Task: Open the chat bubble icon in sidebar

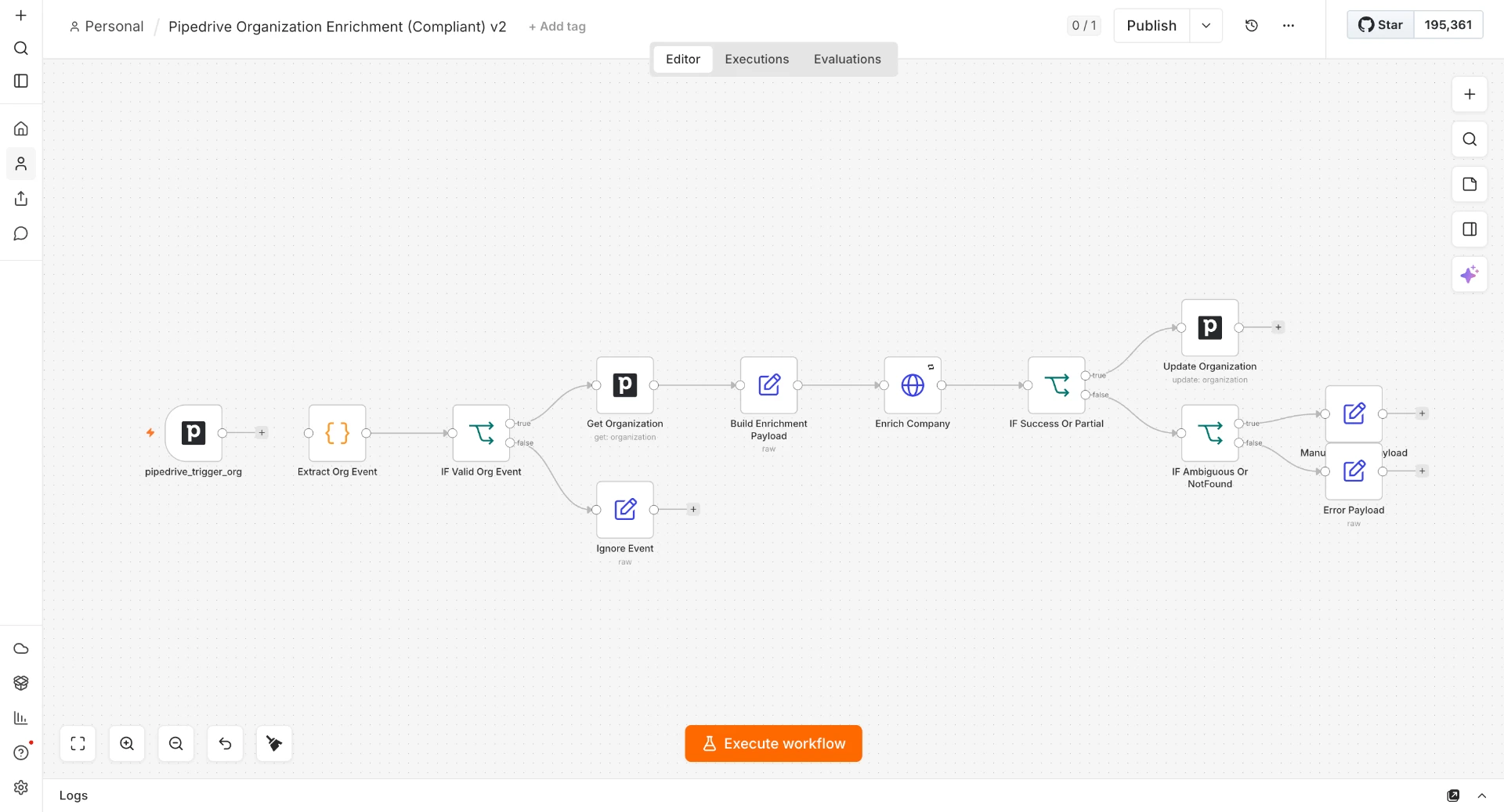Action: click(21, 233)
